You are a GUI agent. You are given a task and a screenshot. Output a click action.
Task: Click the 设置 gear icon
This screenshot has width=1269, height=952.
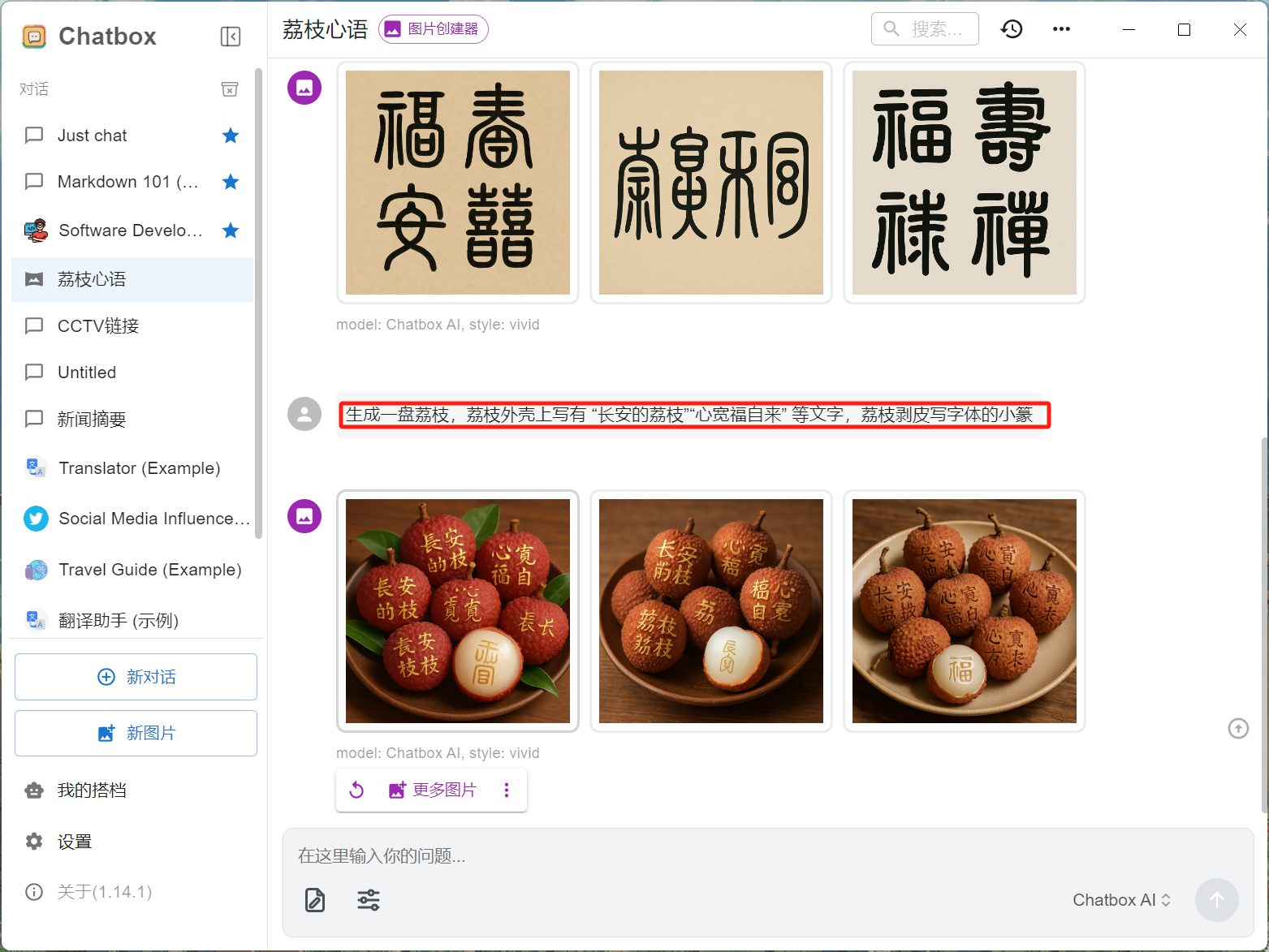pos(34,842)
